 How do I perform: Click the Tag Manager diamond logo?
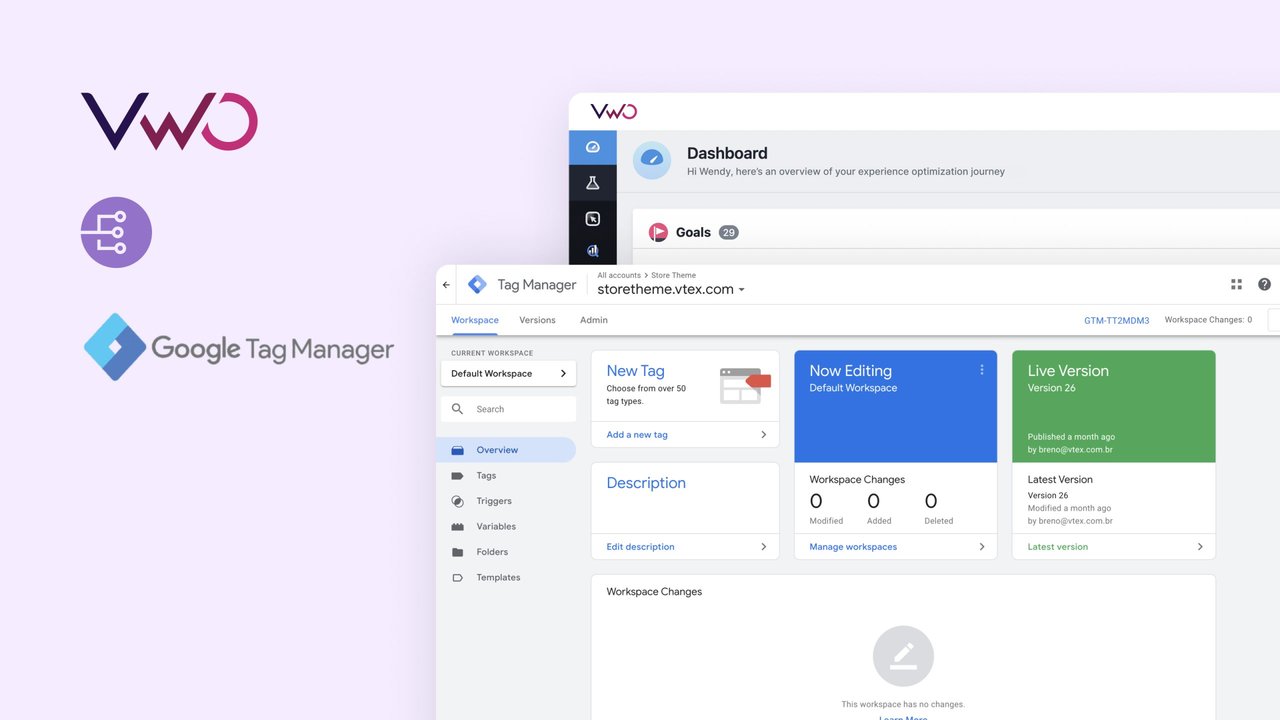pos(477,285)
